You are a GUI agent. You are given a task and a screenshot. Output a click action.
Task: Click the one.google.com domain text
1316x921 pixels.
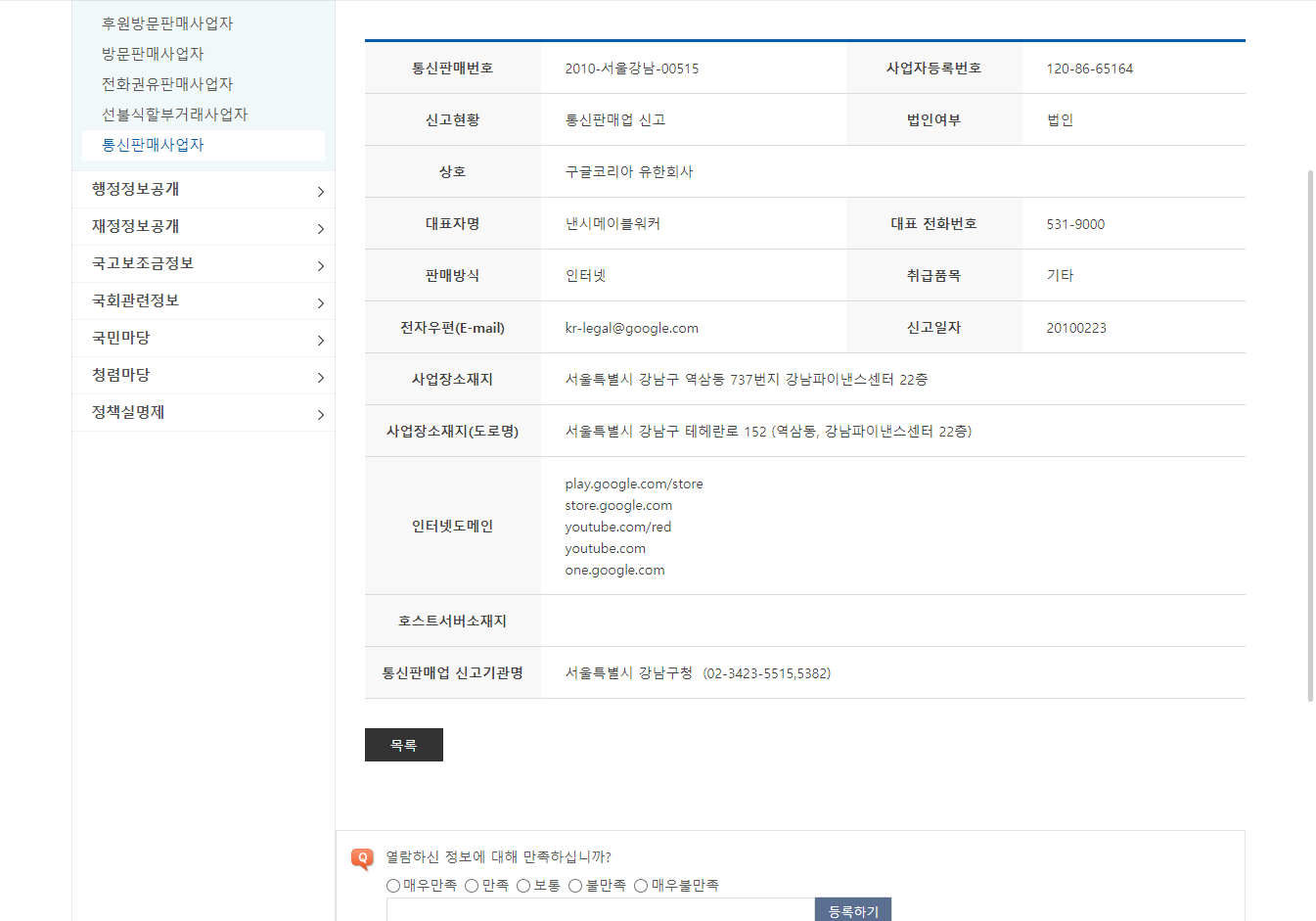point(614,570)
